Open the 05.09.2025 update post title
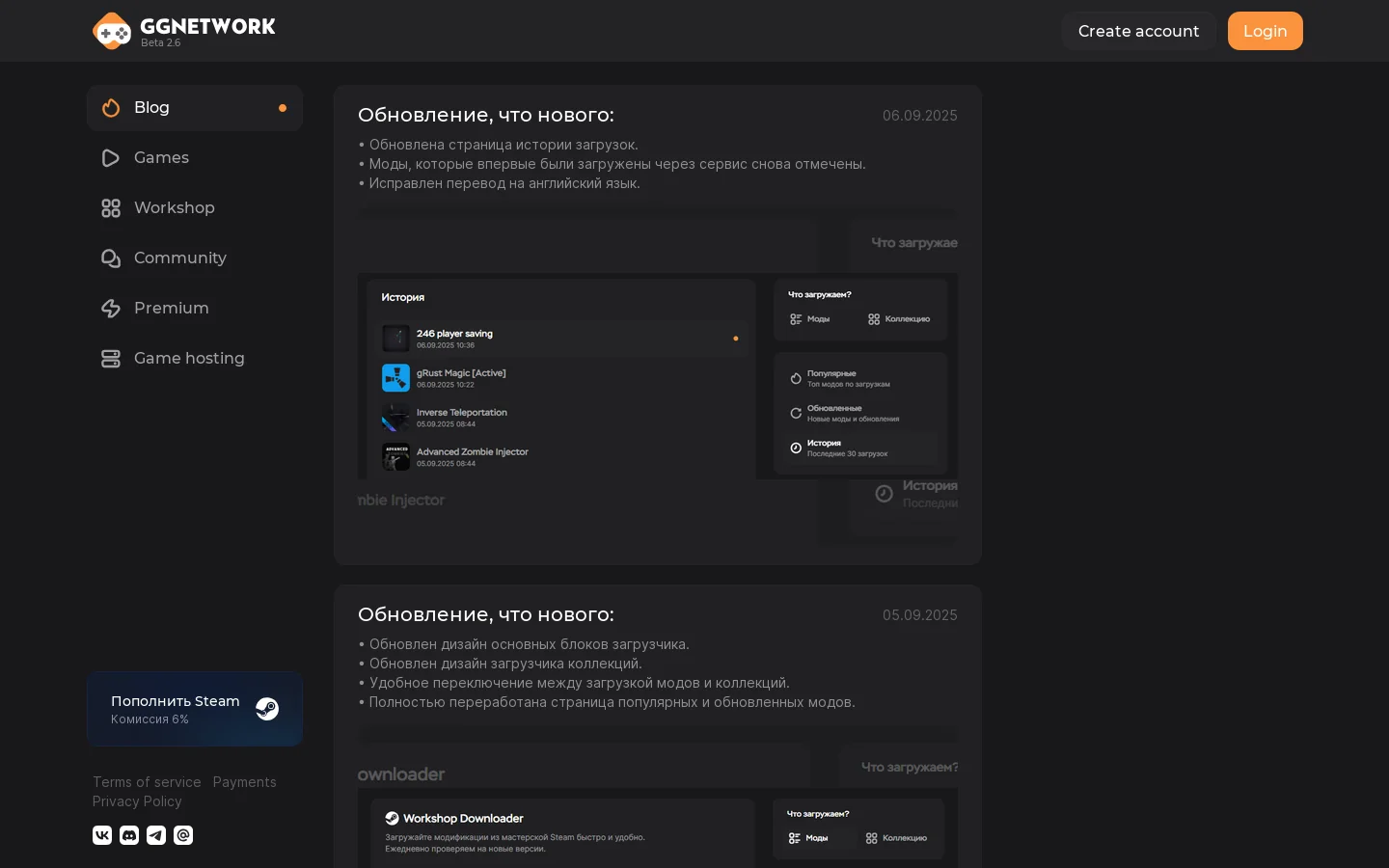The image size is (1389, 868). pyautogui.click(x=486, y=614)
